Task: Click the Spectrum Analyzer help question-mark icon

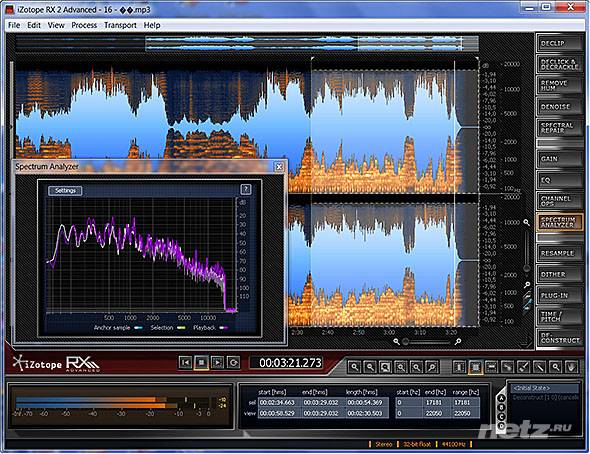Action: click(246, 189)
